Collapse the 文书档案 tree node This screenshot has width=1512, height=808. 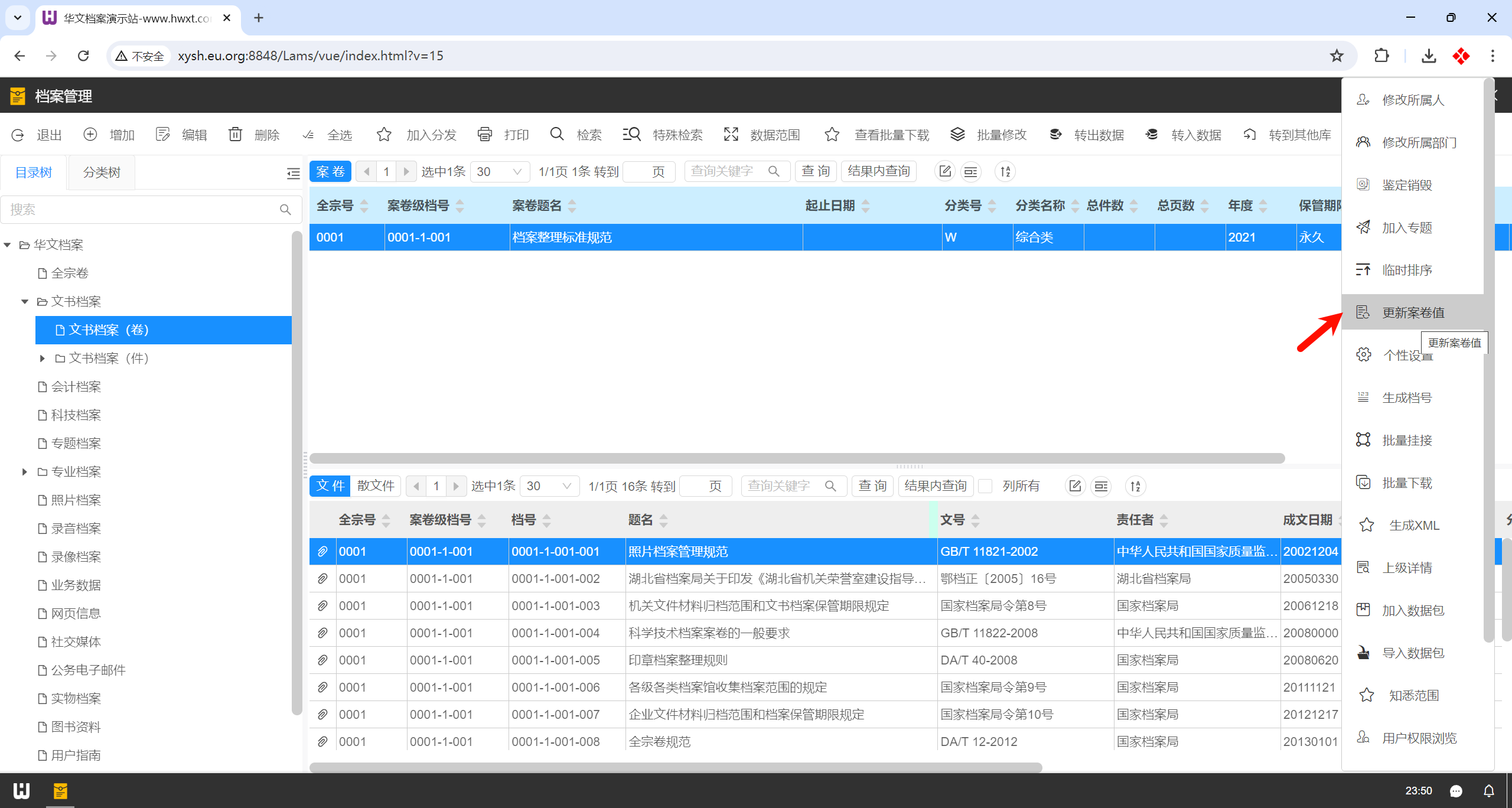click(x=24, y=302)
